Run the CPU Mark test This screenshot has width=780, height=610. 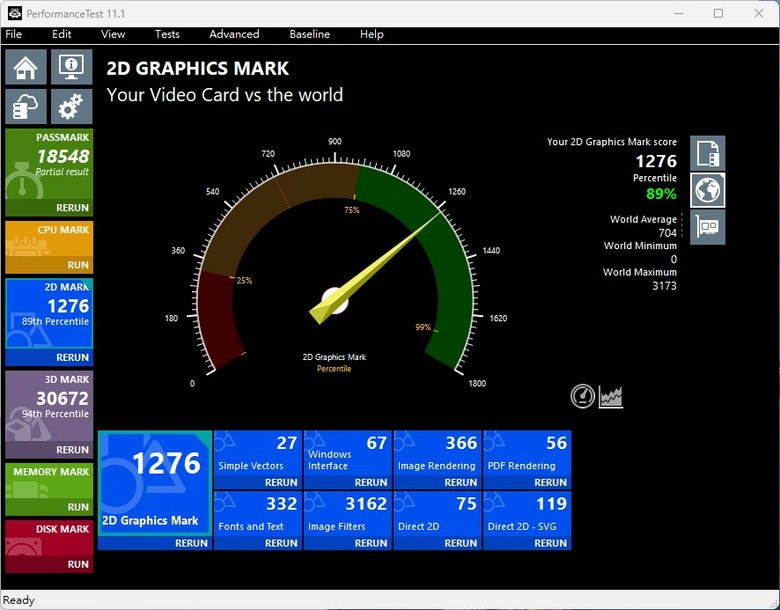(78, 265)
